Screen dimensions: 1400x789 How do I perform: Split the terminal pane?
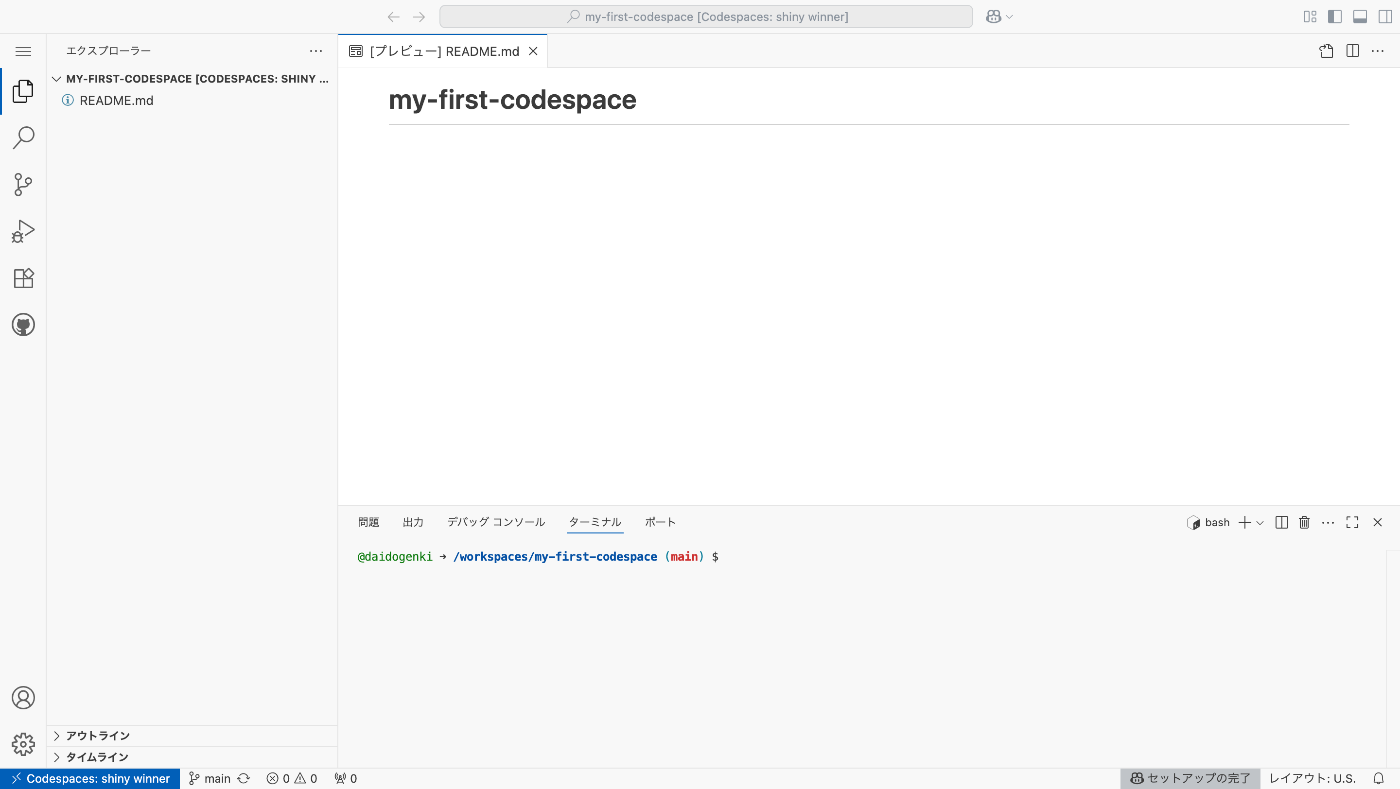click(x=1281, y=522)
